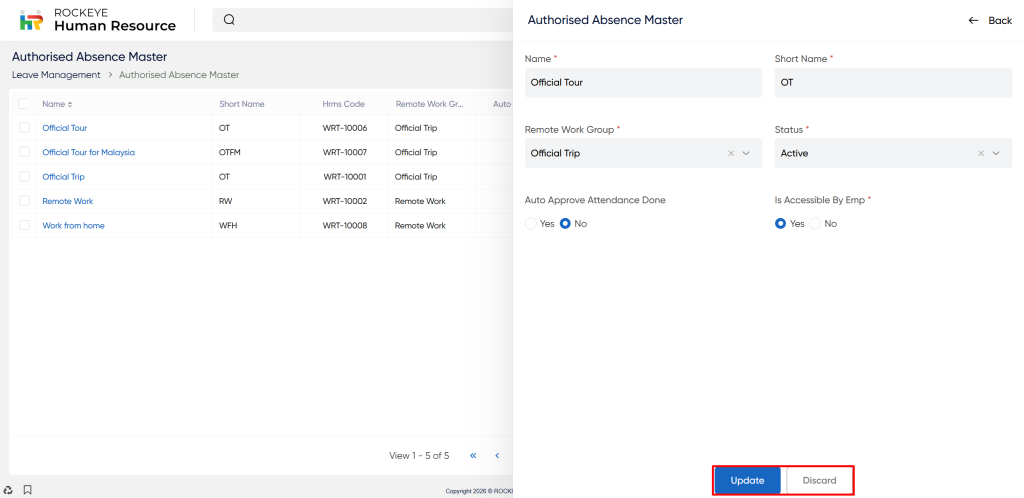Click the bookmark icon in footer
Screen dimensions: 1024x498
pyautogui.click(x=27, y=490)
